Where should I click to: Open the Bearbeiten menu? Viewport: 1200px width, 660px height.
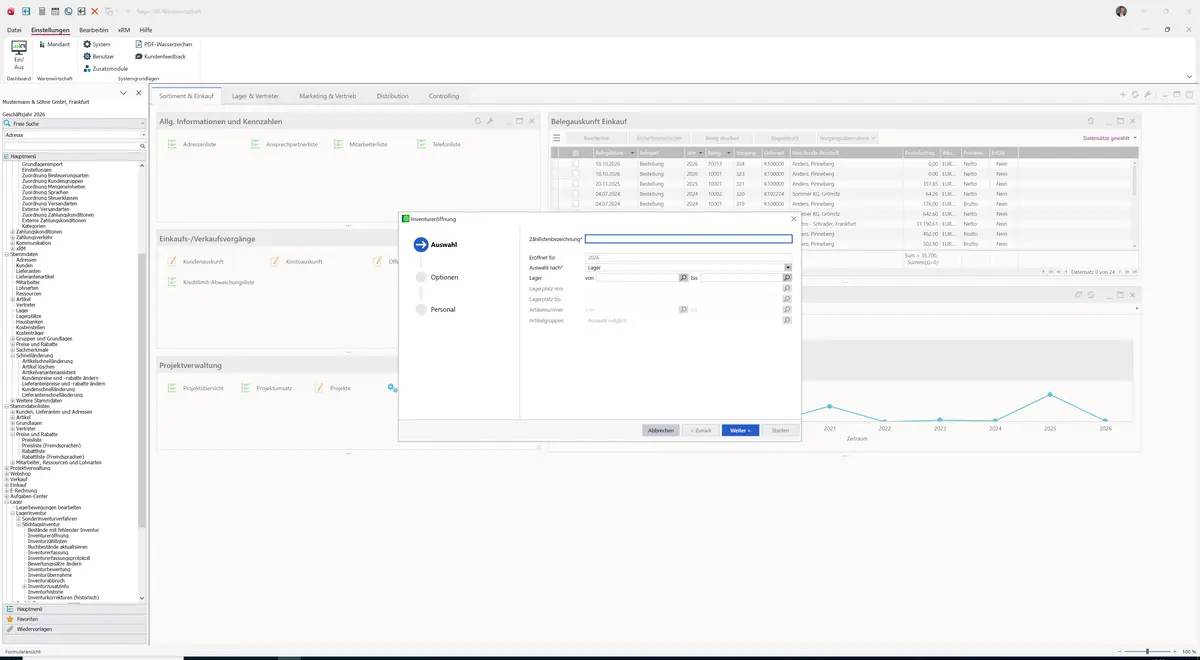coord(93,30)
